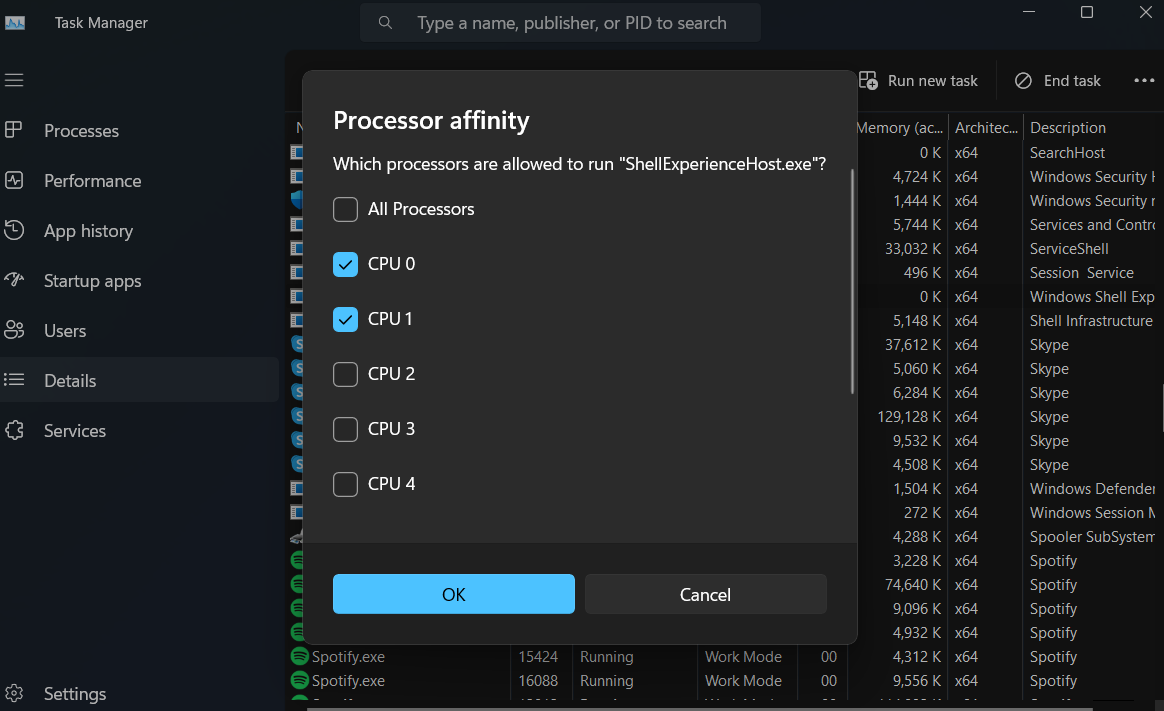
Task: Click PID 16088 cell
Action: pos(537,681)
